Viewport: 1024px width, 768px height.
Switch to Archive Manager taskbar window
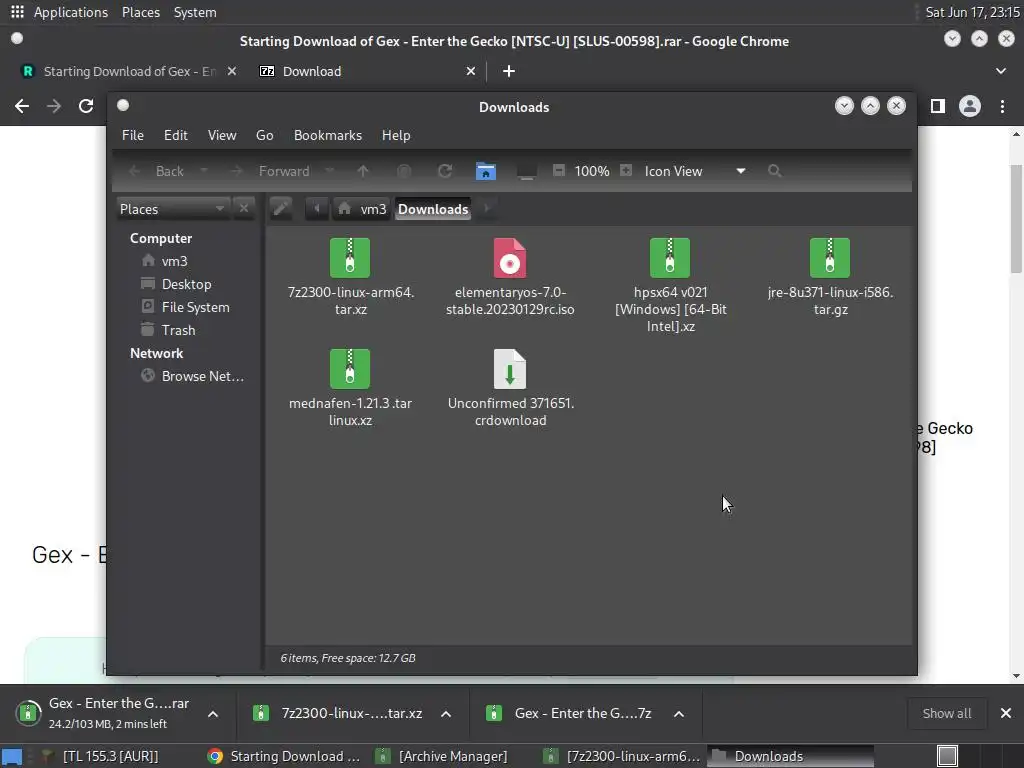(443, 756)
